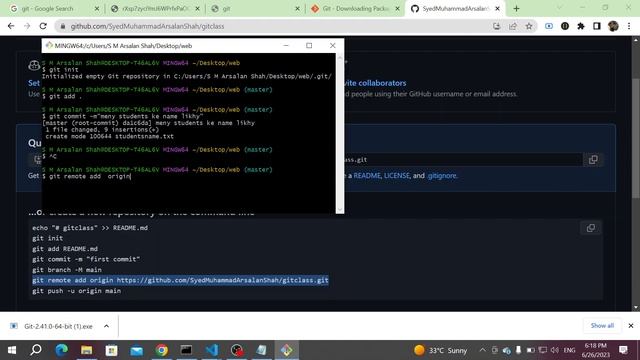Open File Explorer from taskbar
The width and height of the screenshot is (640, 360).
[x=87, y=350]
